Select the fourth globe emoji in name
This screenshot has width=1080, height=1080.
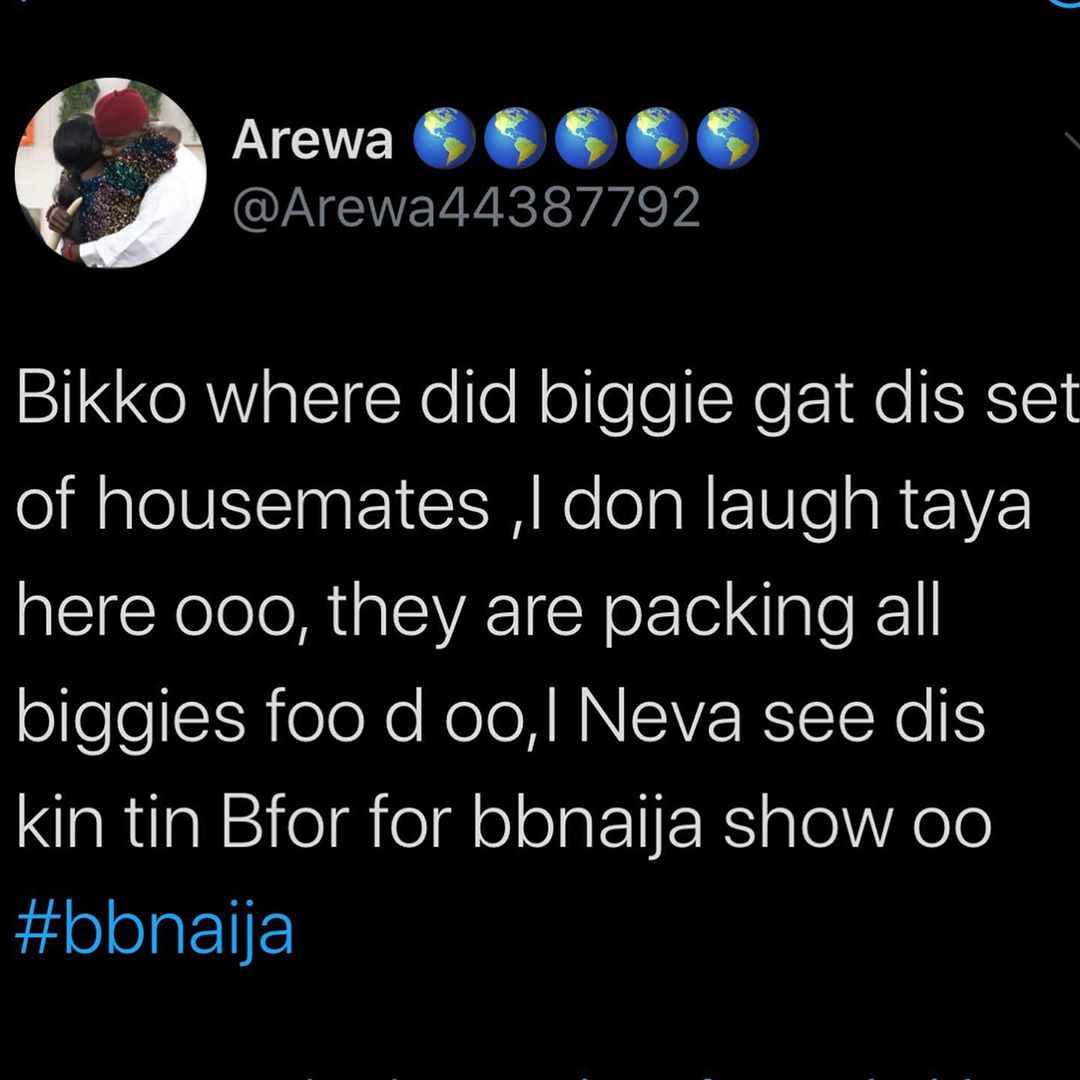point(657,138)
